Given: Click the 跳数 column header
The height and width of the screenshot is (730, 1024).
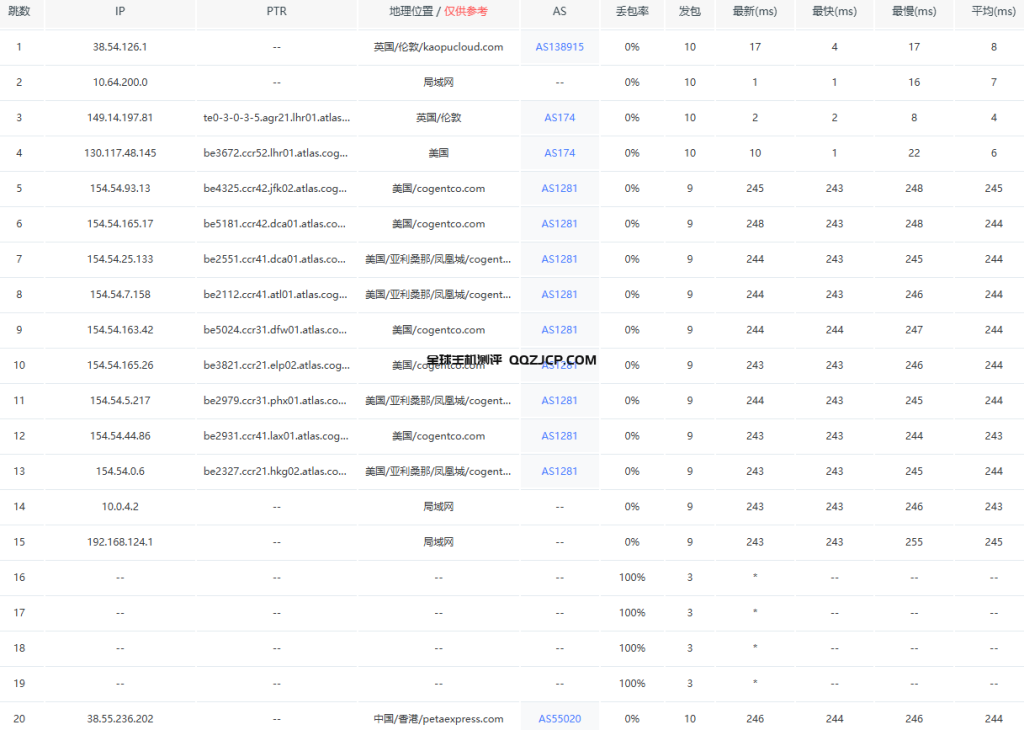Looking at the screenshot, I should pos(19,11).
